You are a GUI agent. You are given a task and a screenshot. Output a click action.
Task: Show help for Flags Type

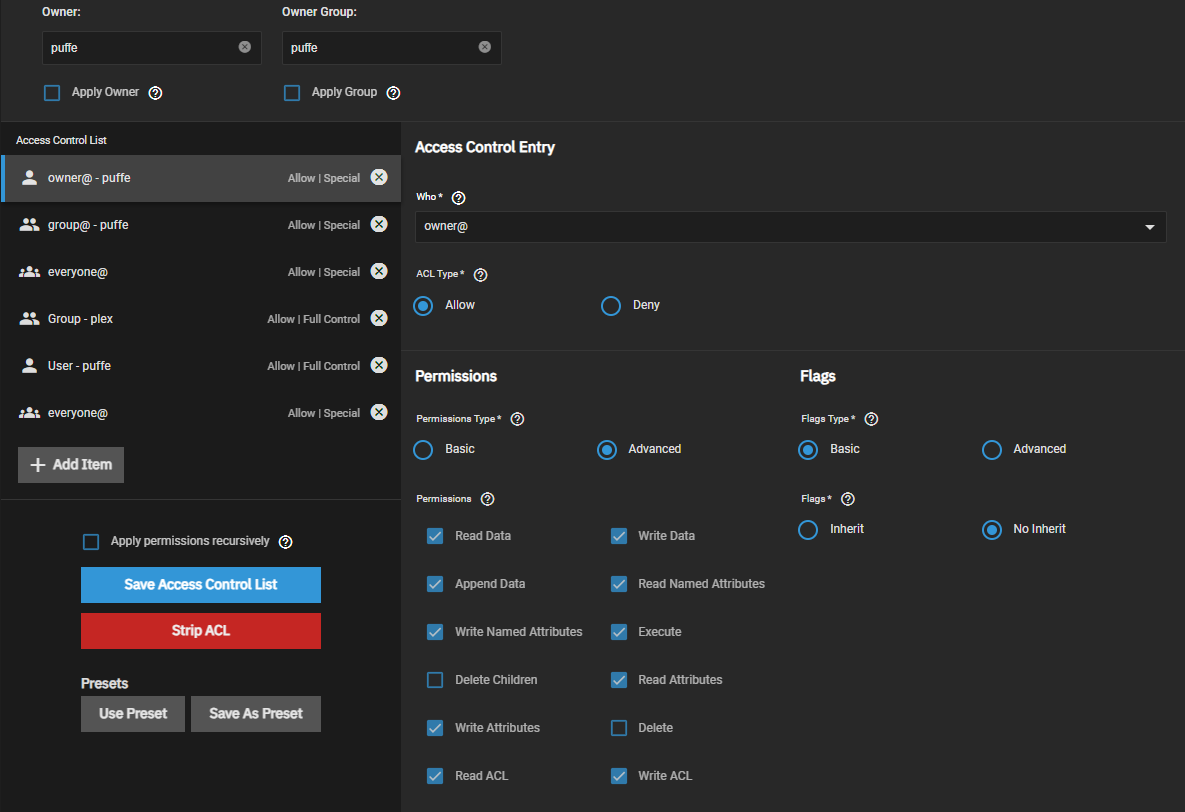[x=871, y=420]
